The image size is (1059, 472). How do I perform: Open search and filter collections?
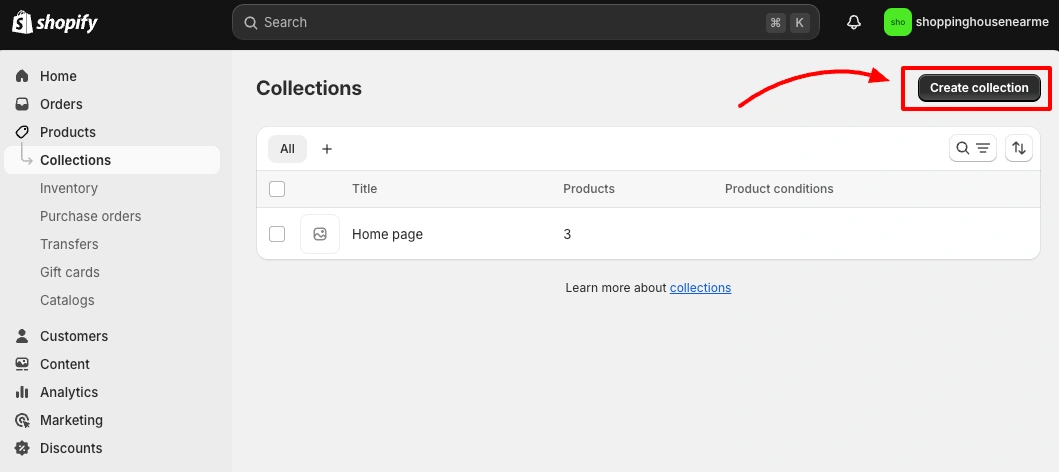[x=973, y=149]
